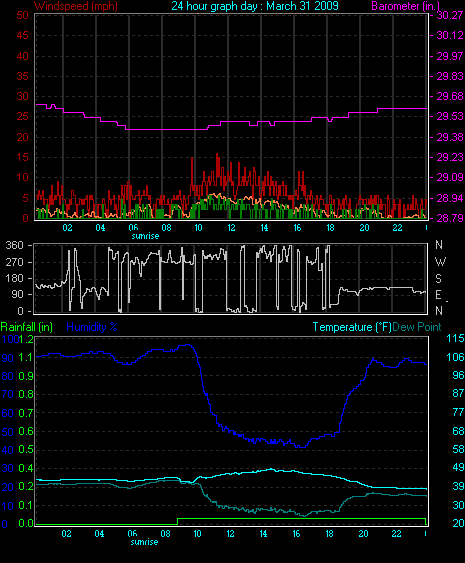Click the 'Temperature (°F)' legend label
Image resolution: width=465 pixels, height=563 pixels.
click(x=352, y=327)
